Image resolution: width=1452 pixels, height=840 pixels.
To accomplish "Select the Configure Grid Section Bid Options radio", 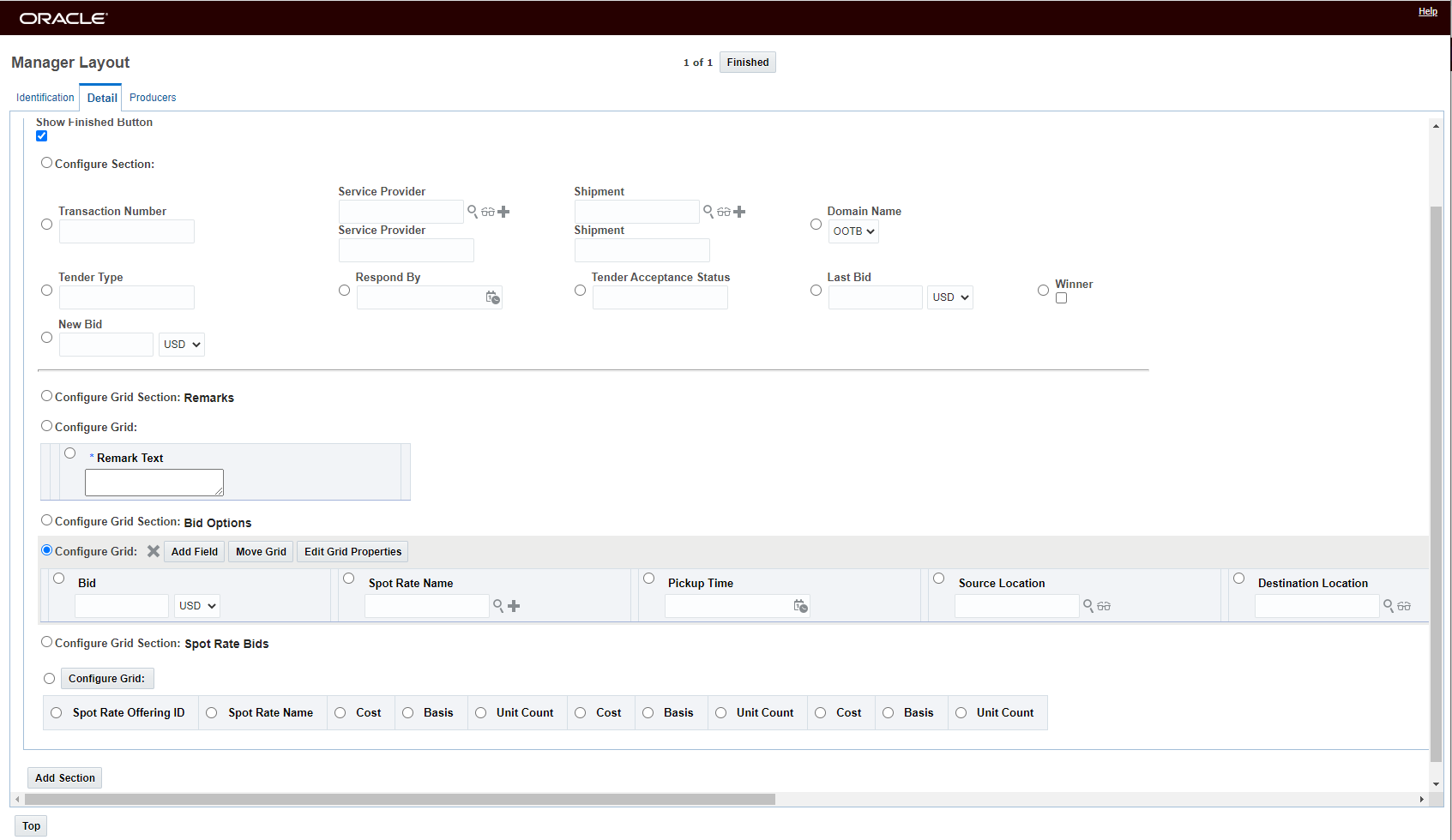I will coord(47,520).
